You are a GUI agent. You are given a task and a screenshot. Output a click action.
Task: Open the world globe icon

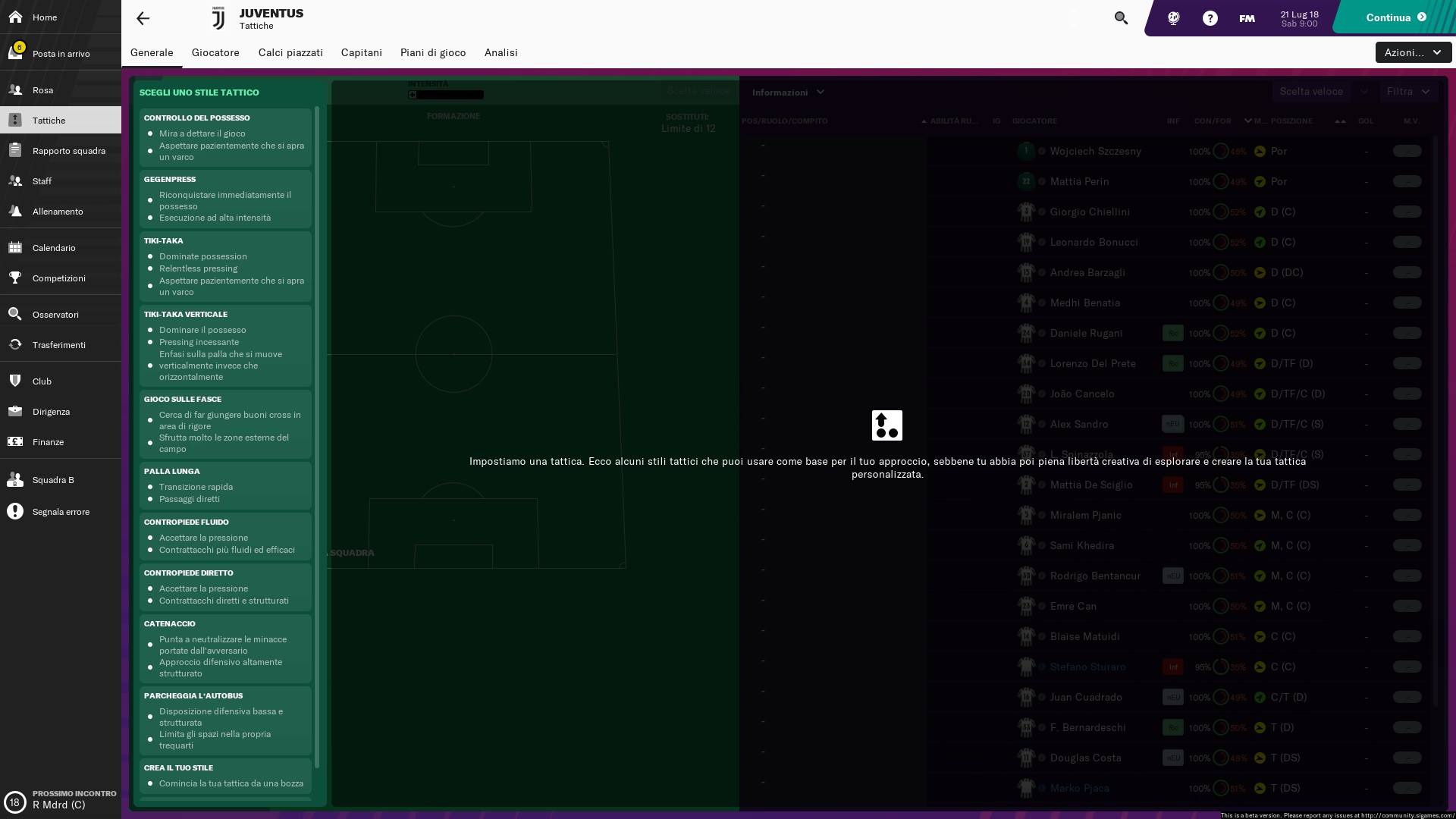point(1173,18)
